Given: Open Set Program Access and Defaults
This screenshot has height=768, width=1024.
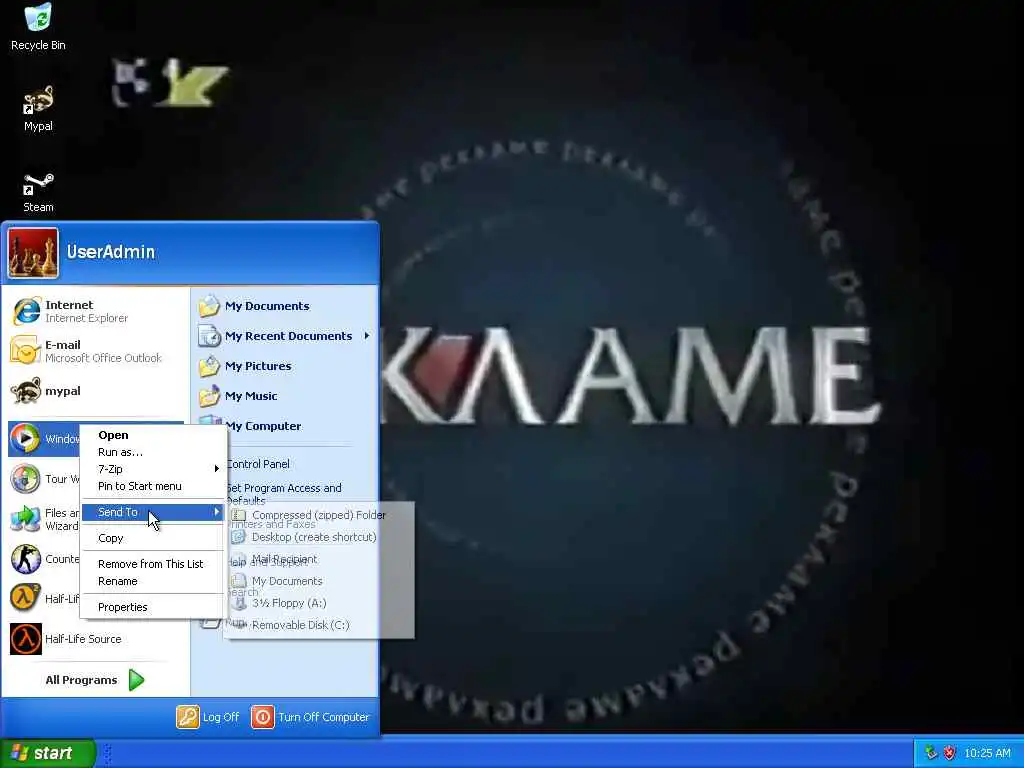Looking at the screenshot, I should tap(284, 494).
